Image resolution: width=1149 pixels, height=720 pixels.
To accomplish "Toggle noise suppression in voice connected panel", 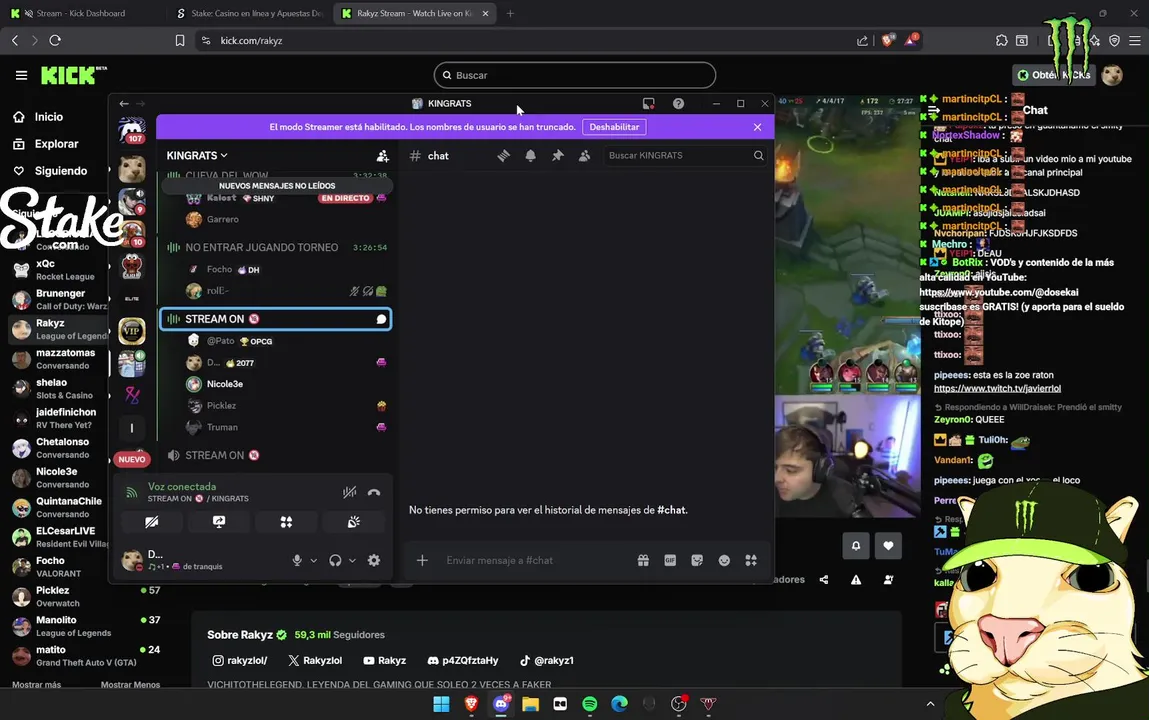I will tap(350, 492).
